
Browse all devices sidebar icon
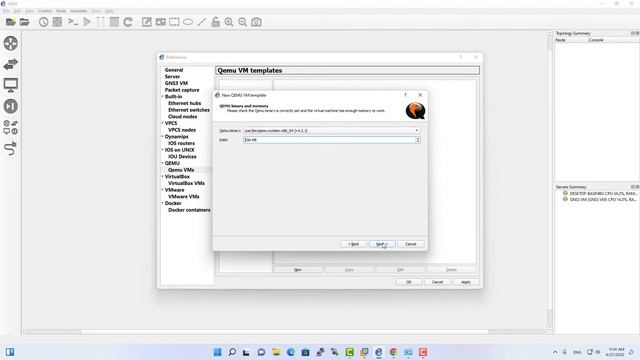(11, 127)
